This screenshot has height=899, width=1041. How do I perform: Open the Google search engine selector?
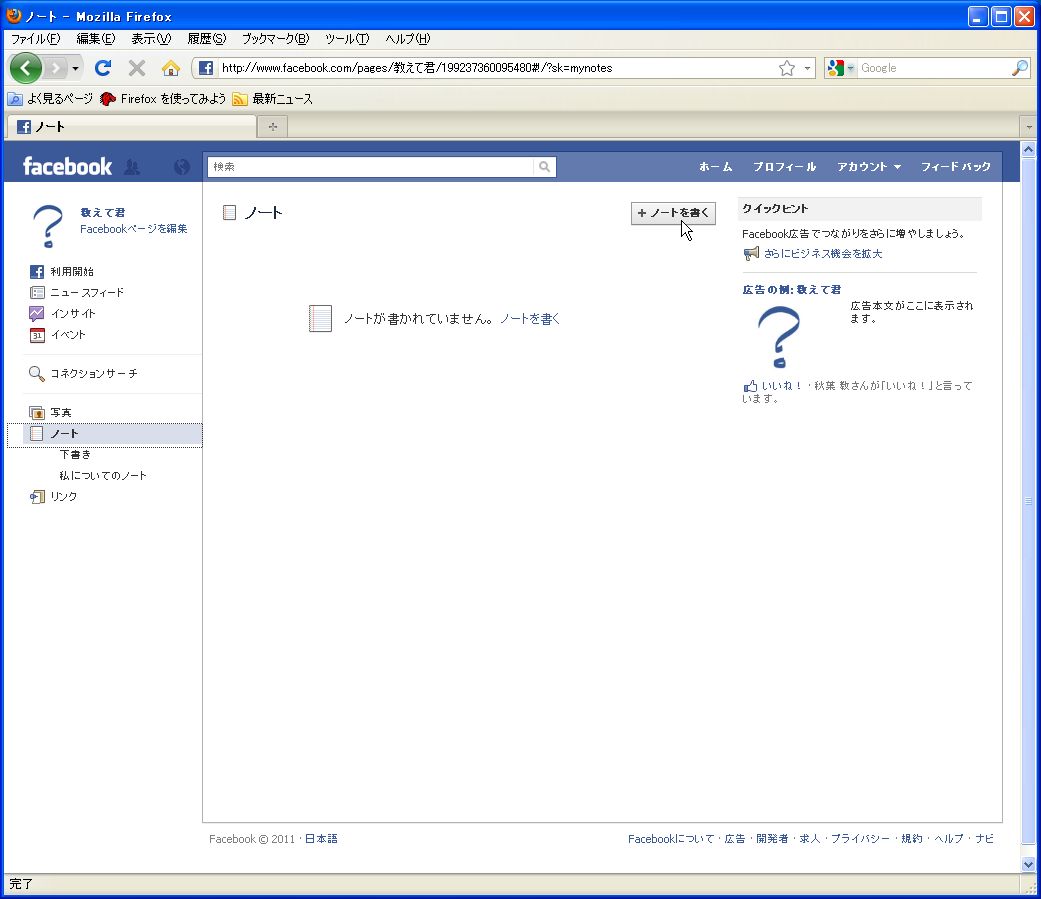(x=841, y=68)
